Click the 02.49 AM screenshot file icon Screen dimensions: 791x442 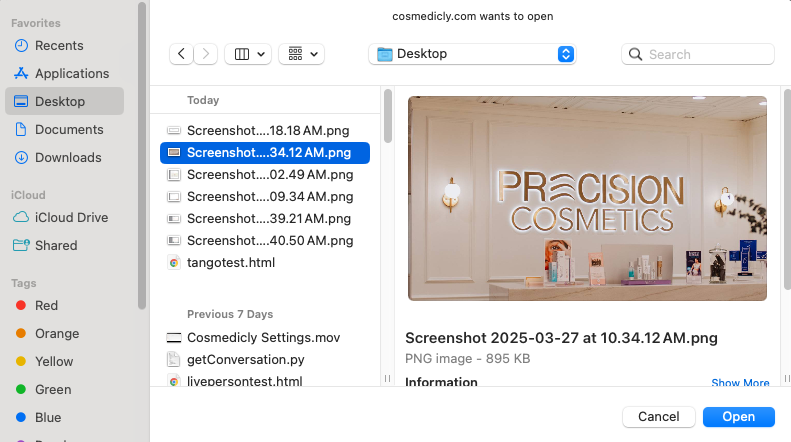tap(174, 175)
